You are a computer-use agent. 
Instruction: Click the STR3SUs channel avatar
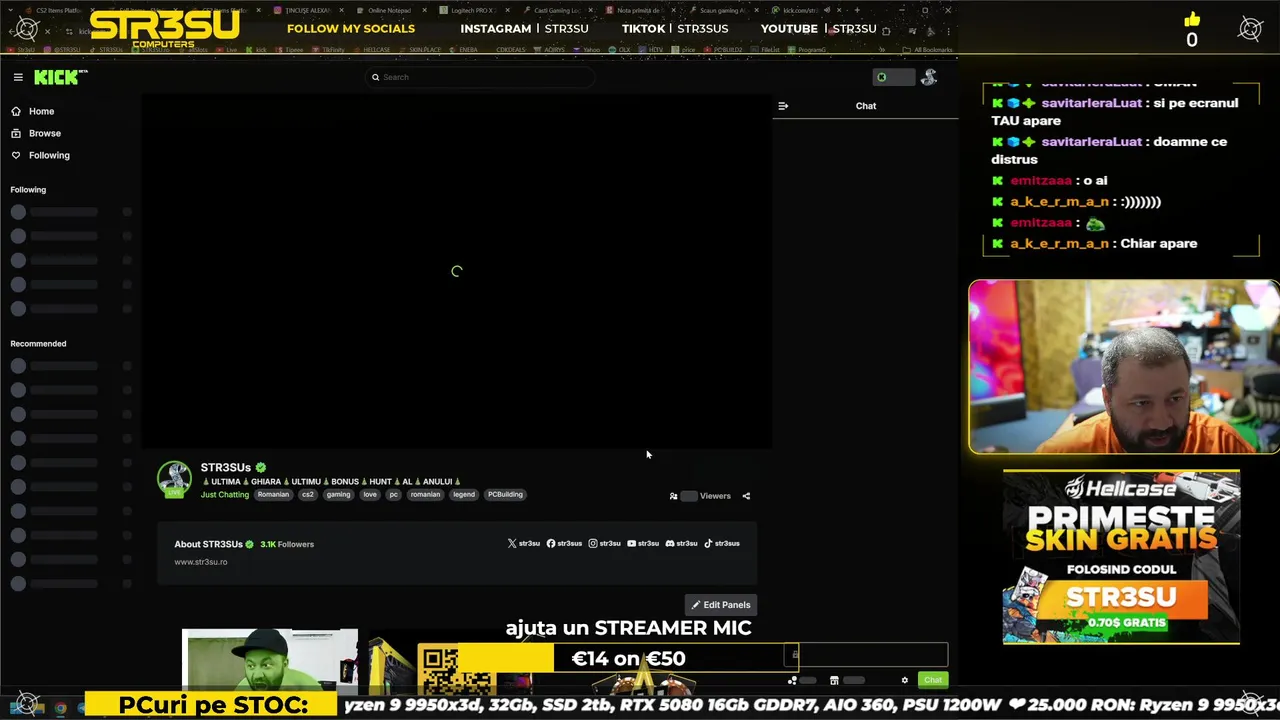point(174,479)
